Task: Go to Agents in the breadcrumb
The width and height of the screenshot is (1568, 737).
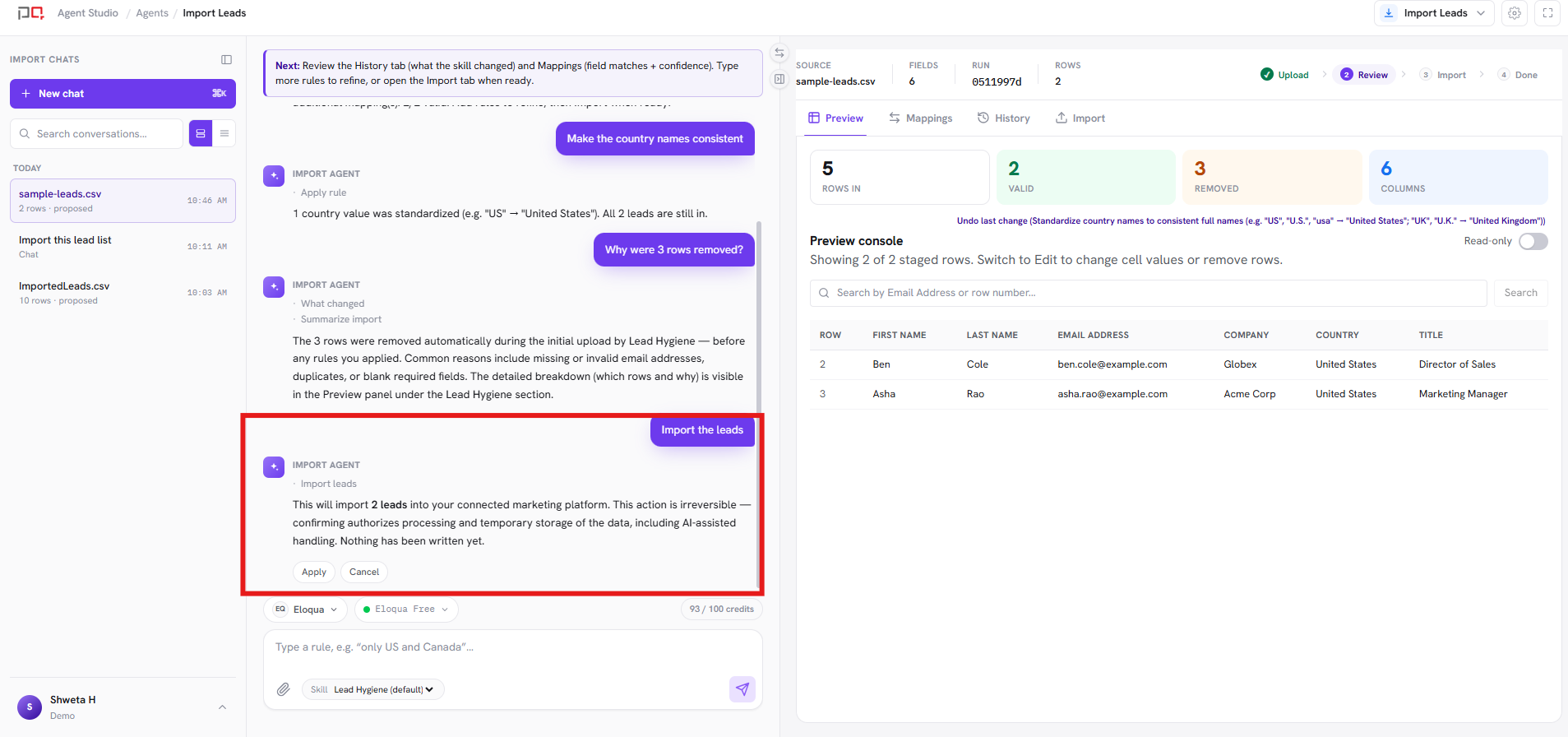Action: pyautogui.click(x=152, y=13)
